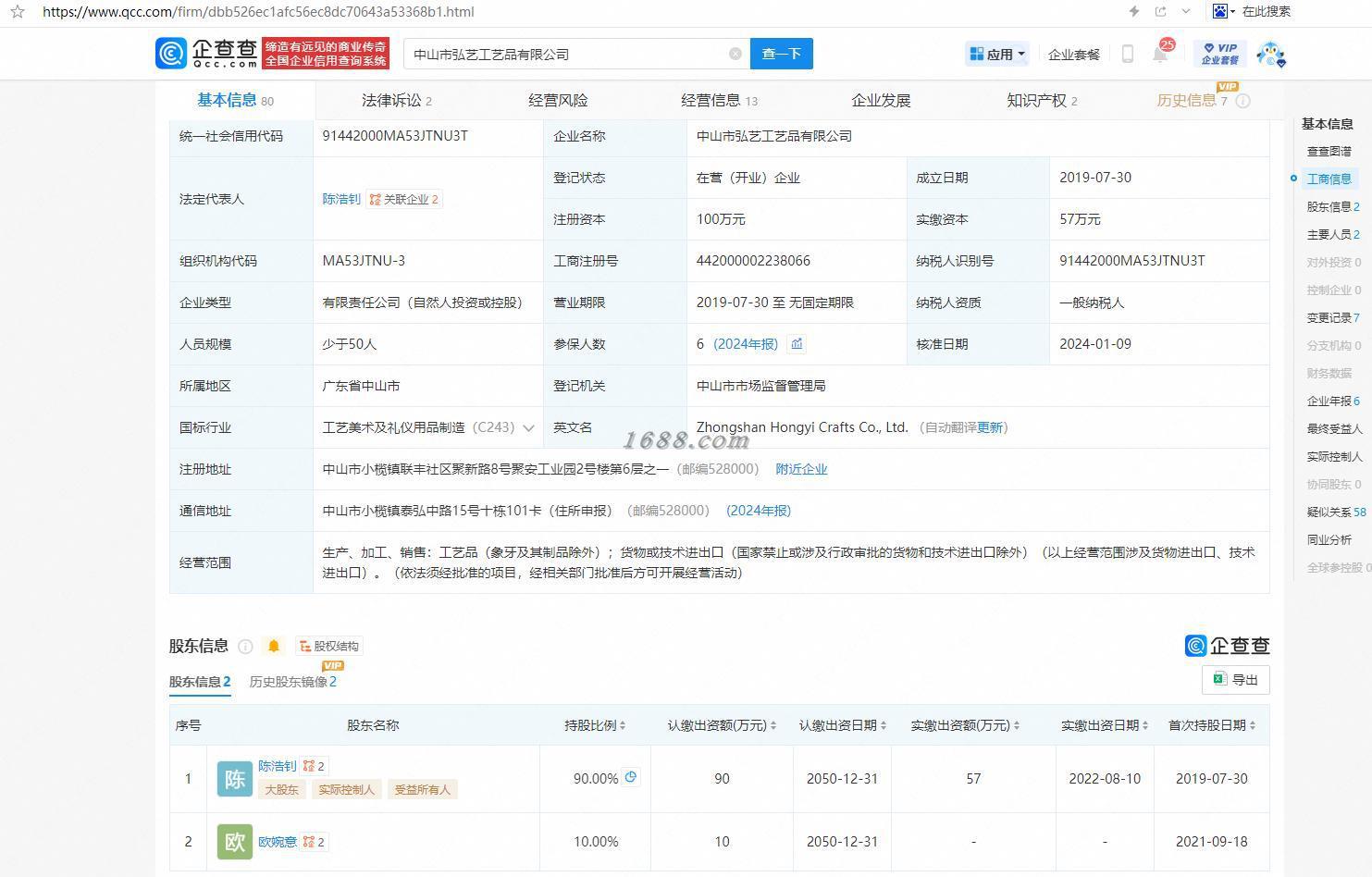Click the 关联企业 2 badge beside legal representative

[404, 199]
